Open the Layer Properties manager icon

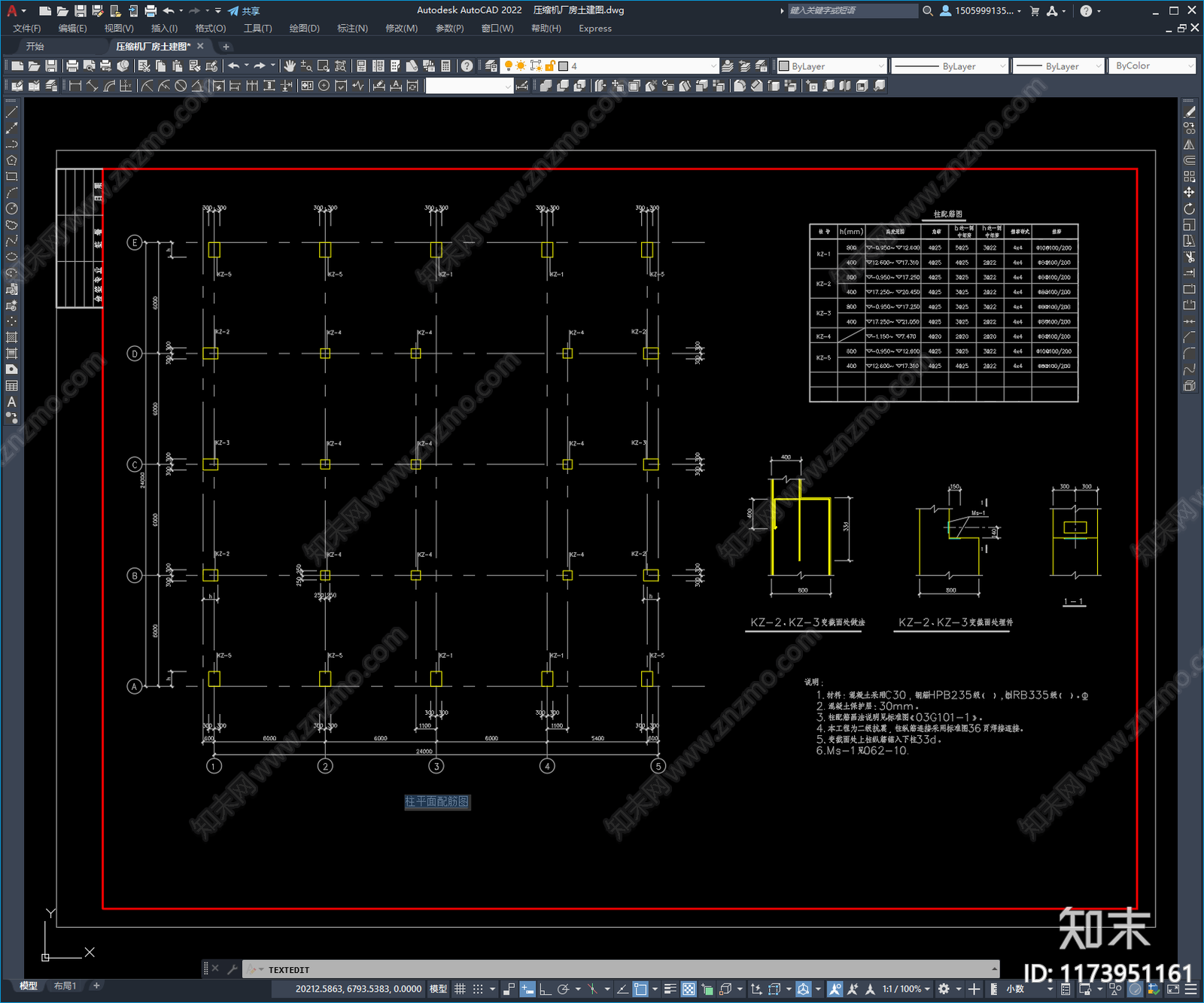[491, 66]
